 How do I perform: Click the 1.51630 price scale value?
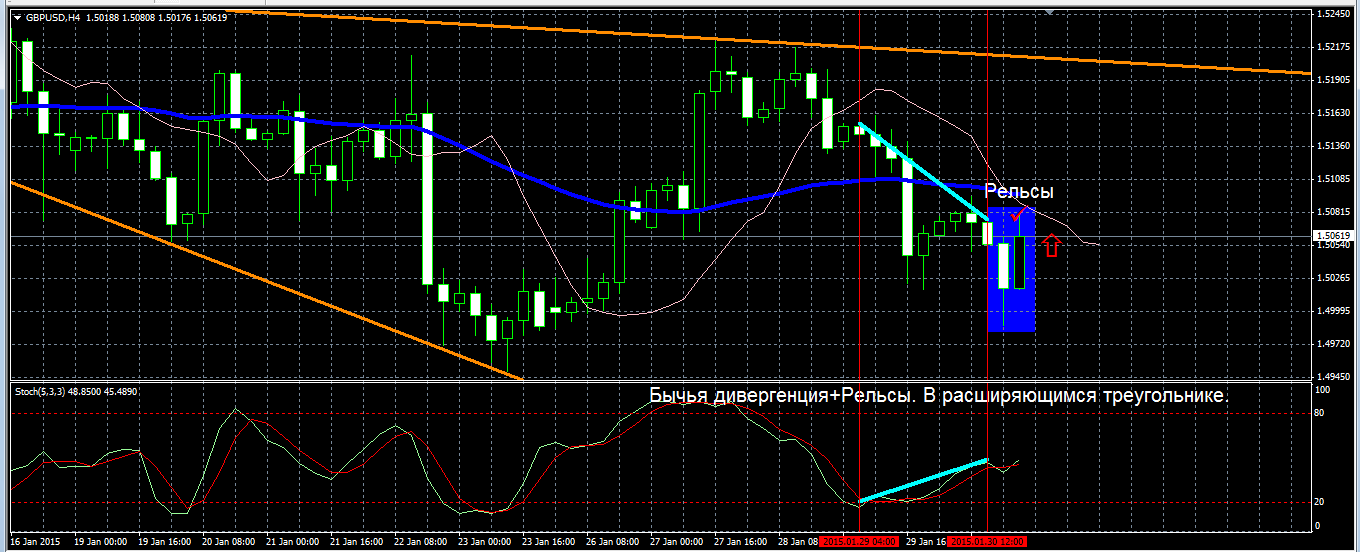pyautogui.click(x=1336, y=113)
